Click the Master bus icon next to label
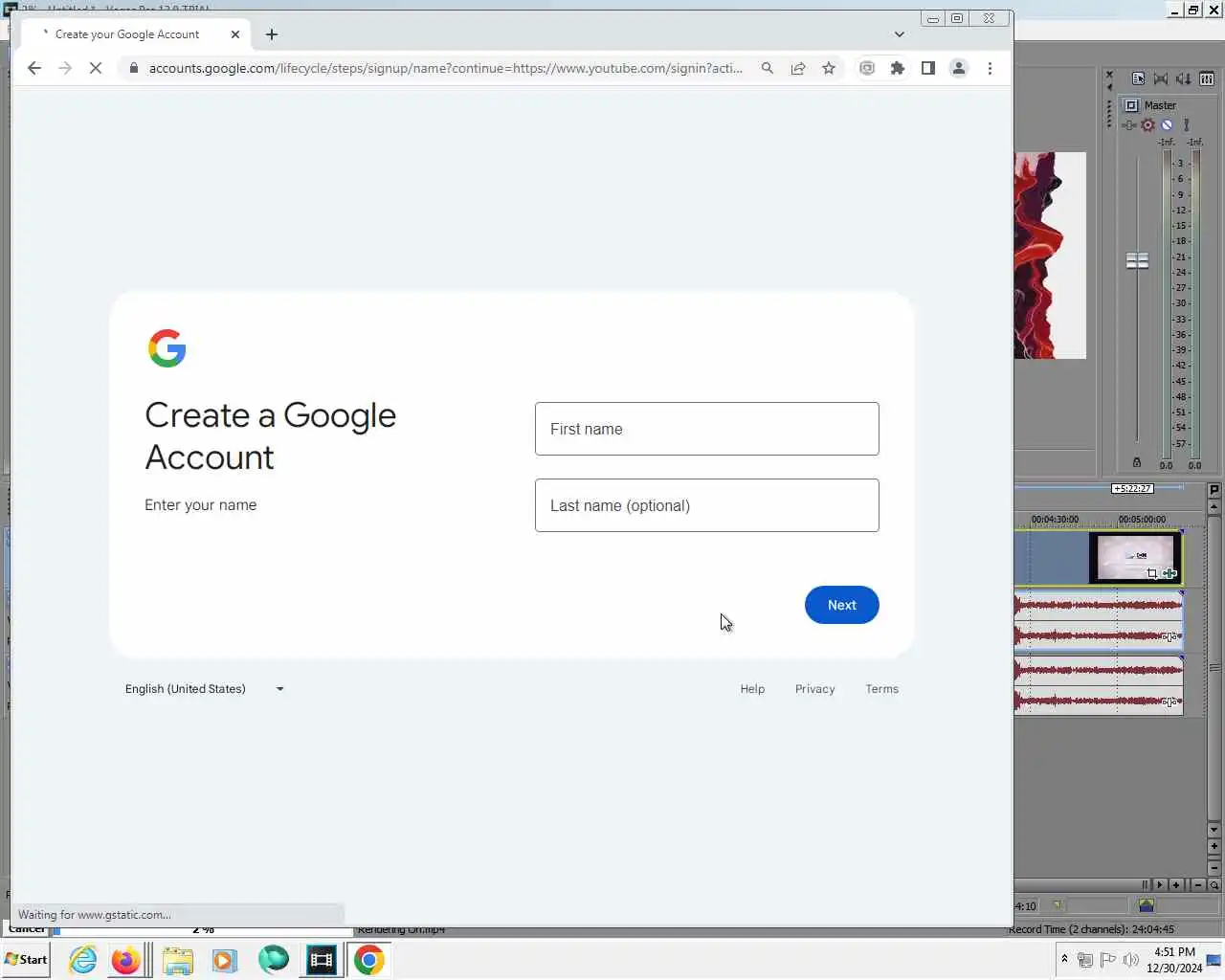The height and width of the screenshot is (980, 1225). (x=1131, y=105)
